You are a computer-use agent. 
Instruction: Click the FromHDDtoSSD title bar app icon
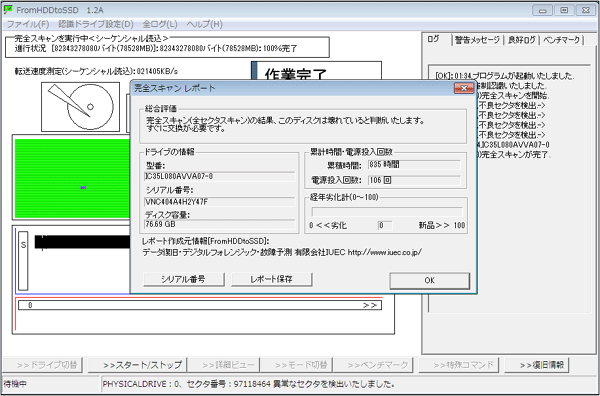coord(8,10)
